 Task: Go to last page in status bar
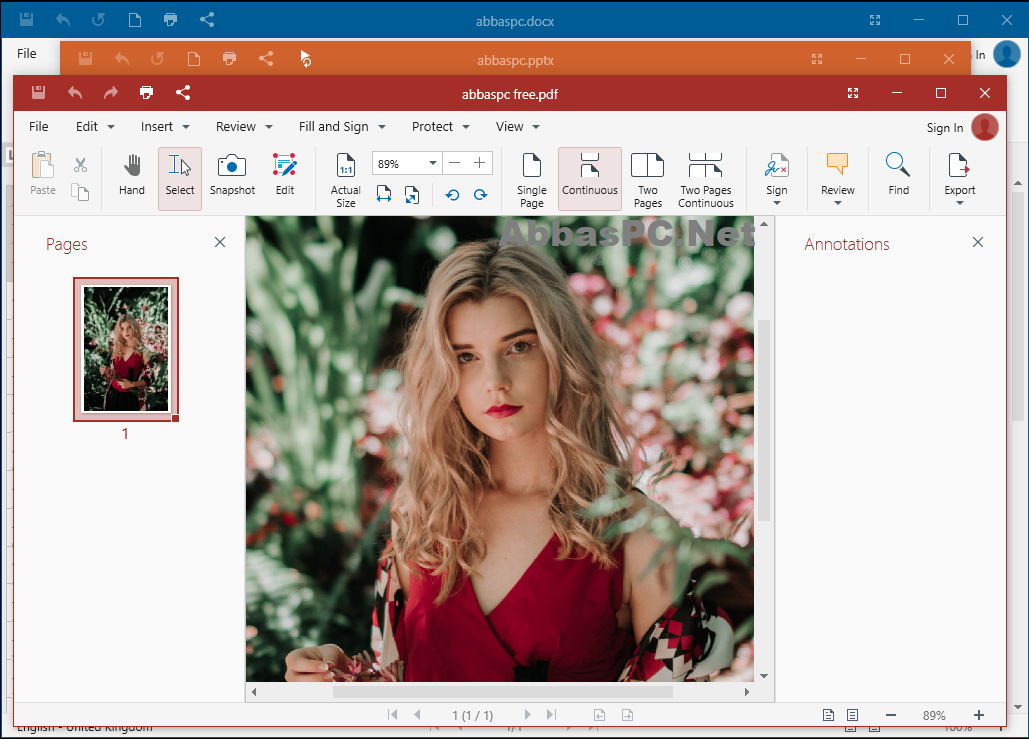[x=551, y=715]
